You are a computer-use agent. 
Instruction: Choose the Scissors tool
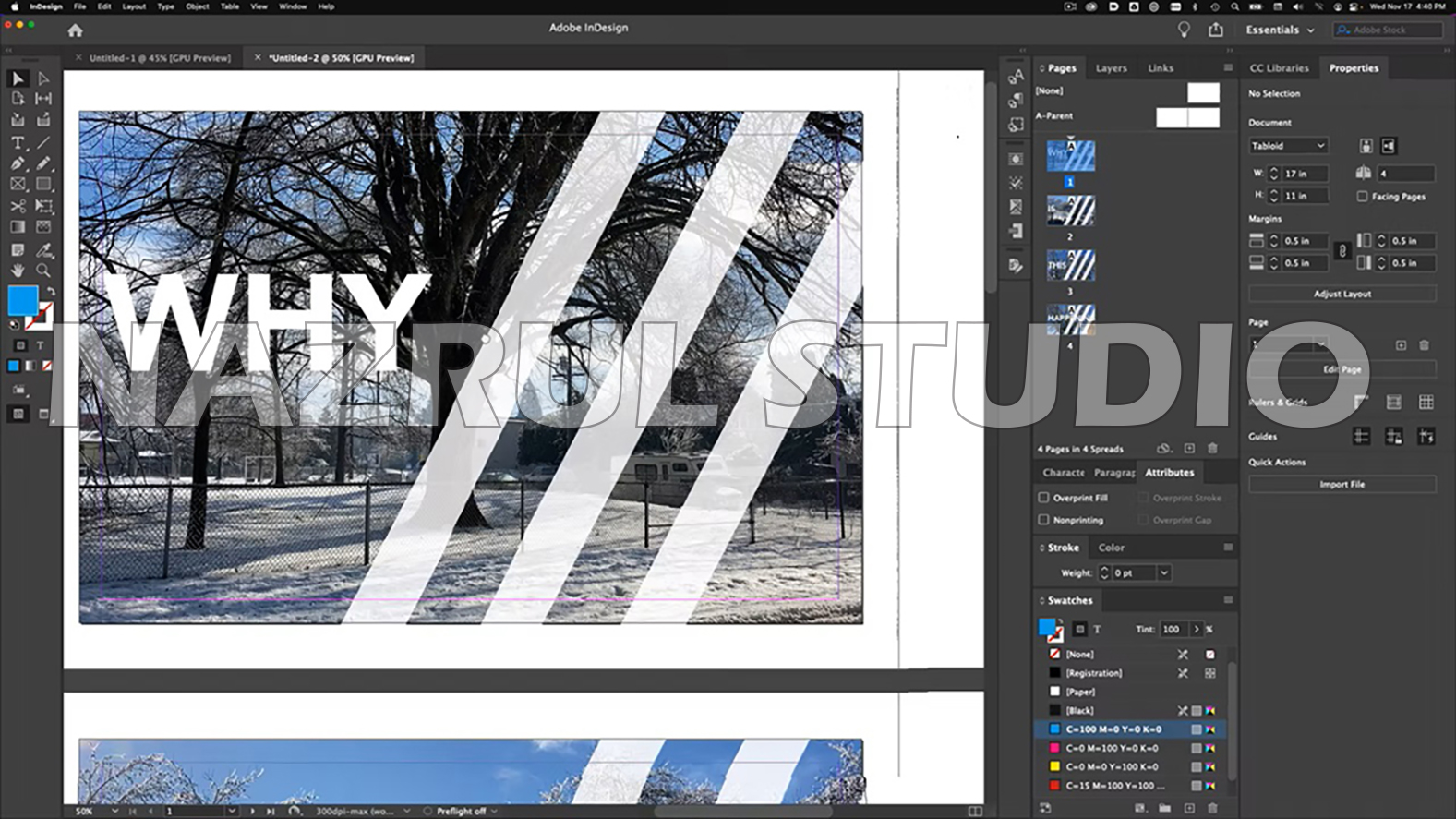[x=18, y=206]
